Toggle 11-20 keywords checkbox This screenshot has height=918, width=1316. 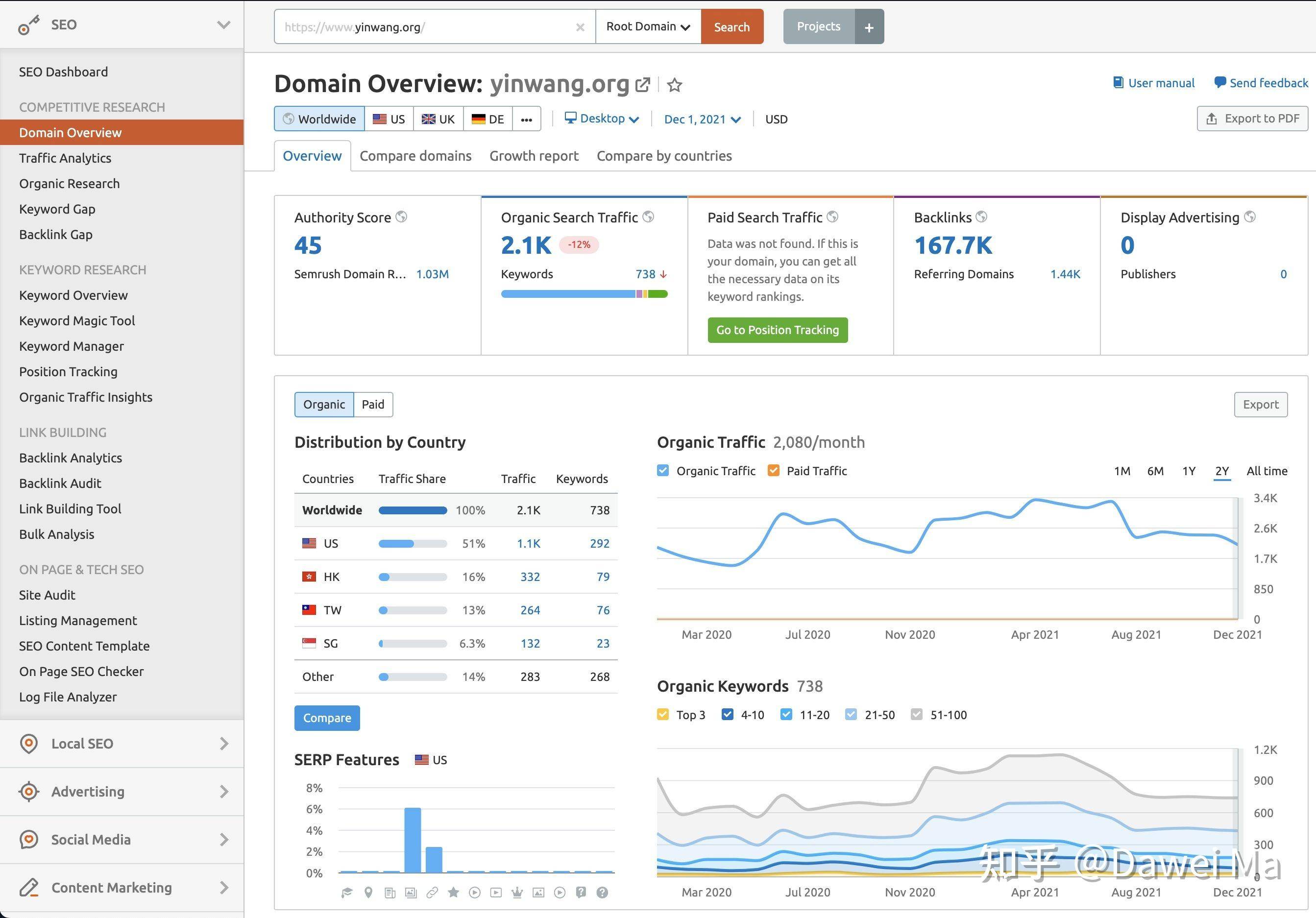786,715
